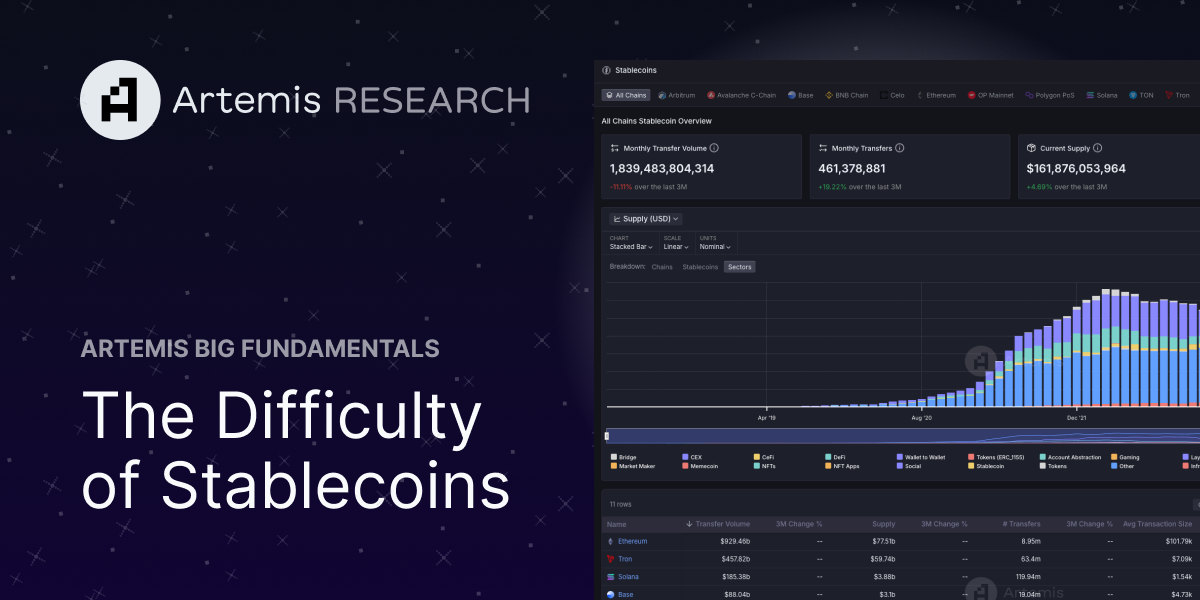Click the TON logo in chain filter
The image size is (1200, 600).
[x=1133, y=95]
